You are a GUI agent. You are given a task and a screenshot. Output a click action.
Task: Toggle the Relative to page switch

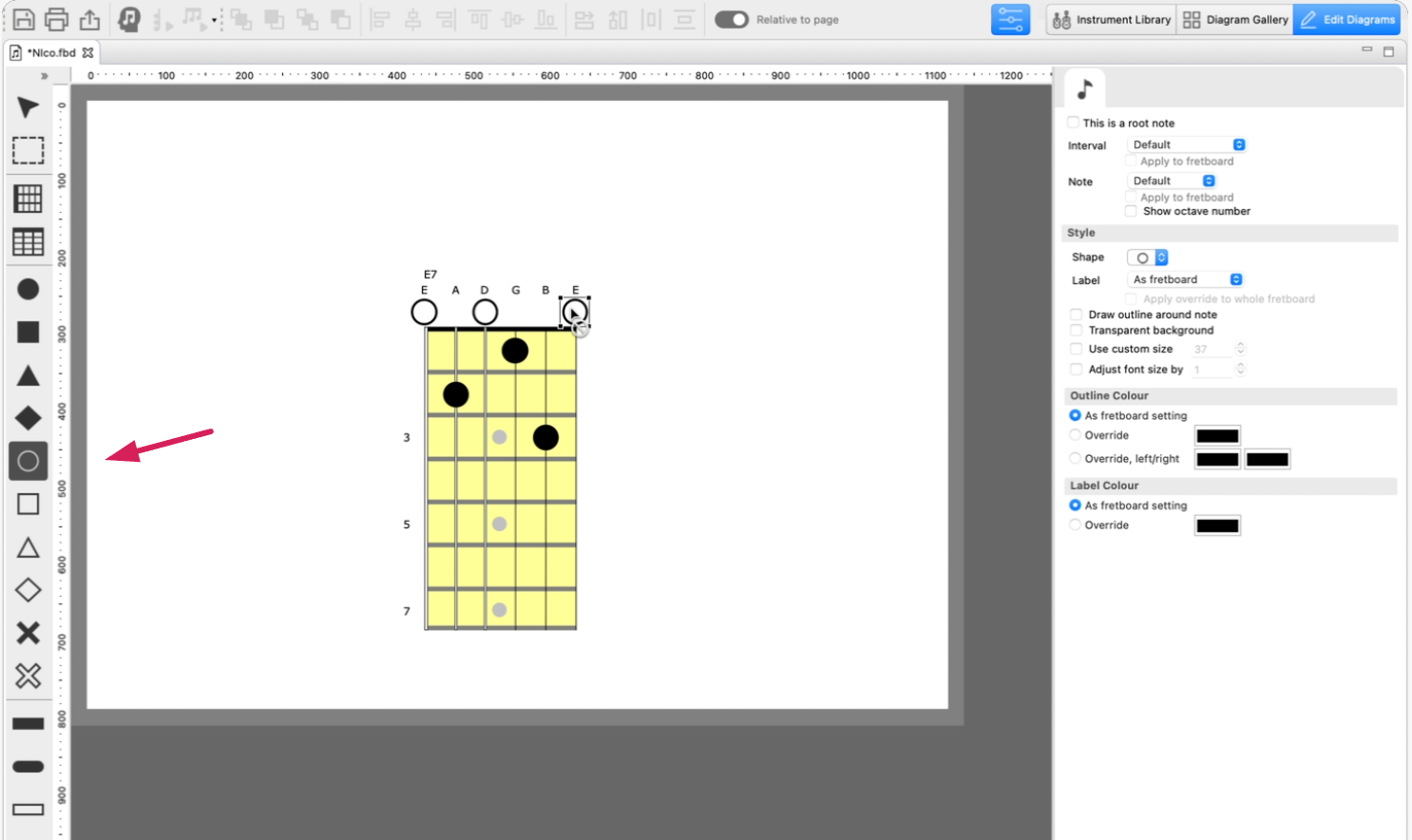tap(731, 20)
